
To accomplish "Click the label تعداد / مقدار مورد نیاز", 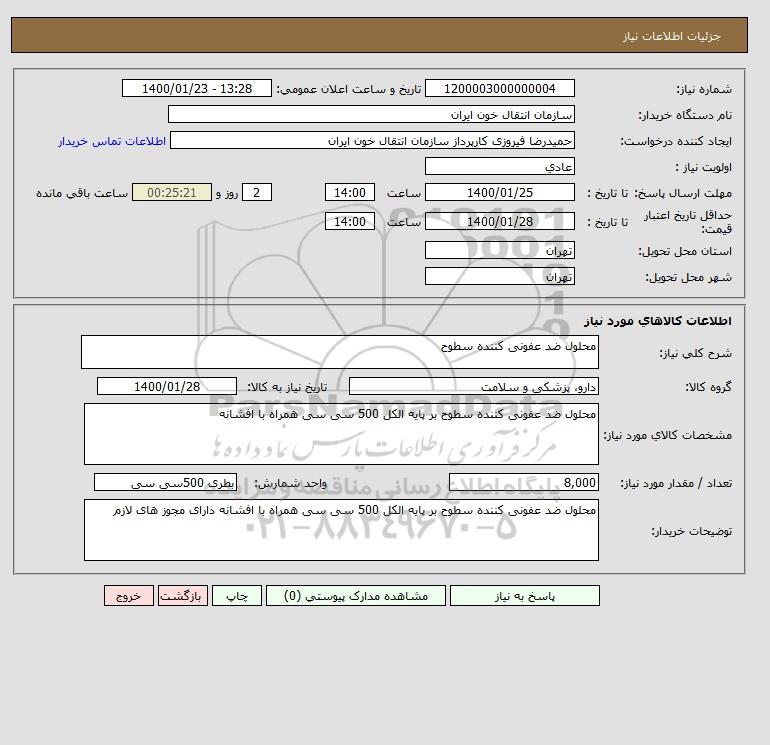I will point(676,484).
